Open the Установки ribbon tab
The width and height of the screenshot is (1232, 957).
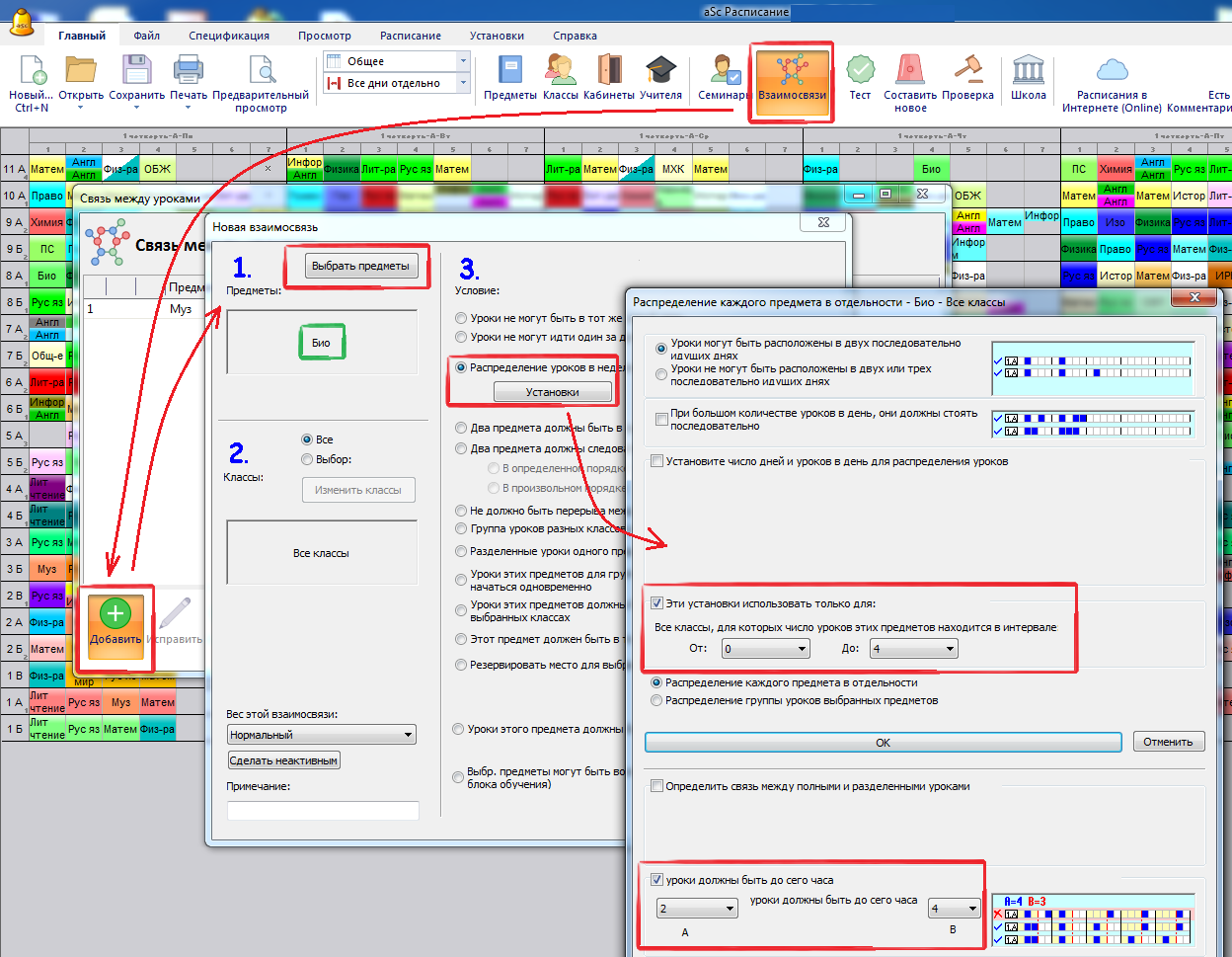[x=497, y=36]
